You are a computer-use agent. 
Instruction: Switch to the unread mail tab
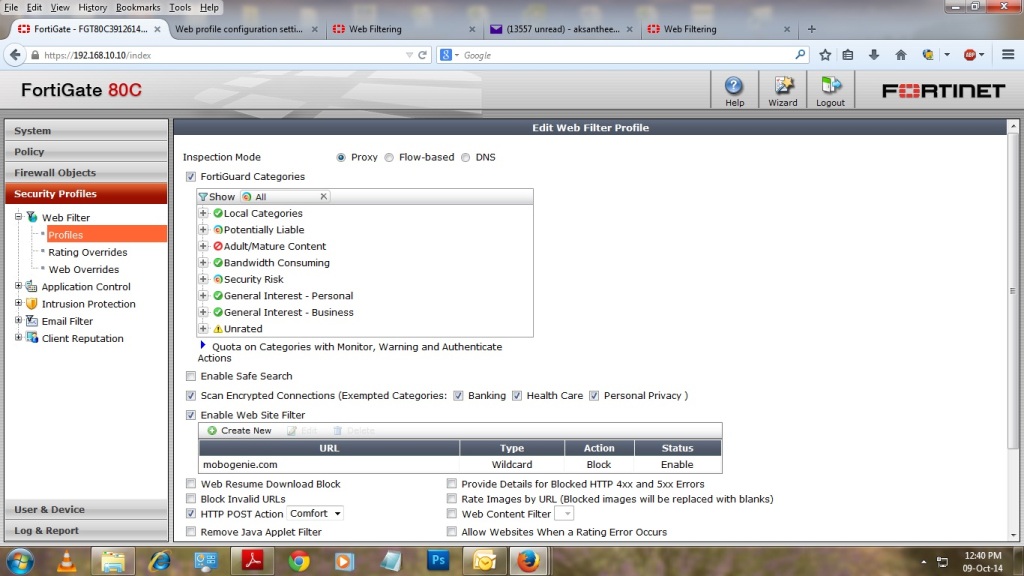pos(562,29)
